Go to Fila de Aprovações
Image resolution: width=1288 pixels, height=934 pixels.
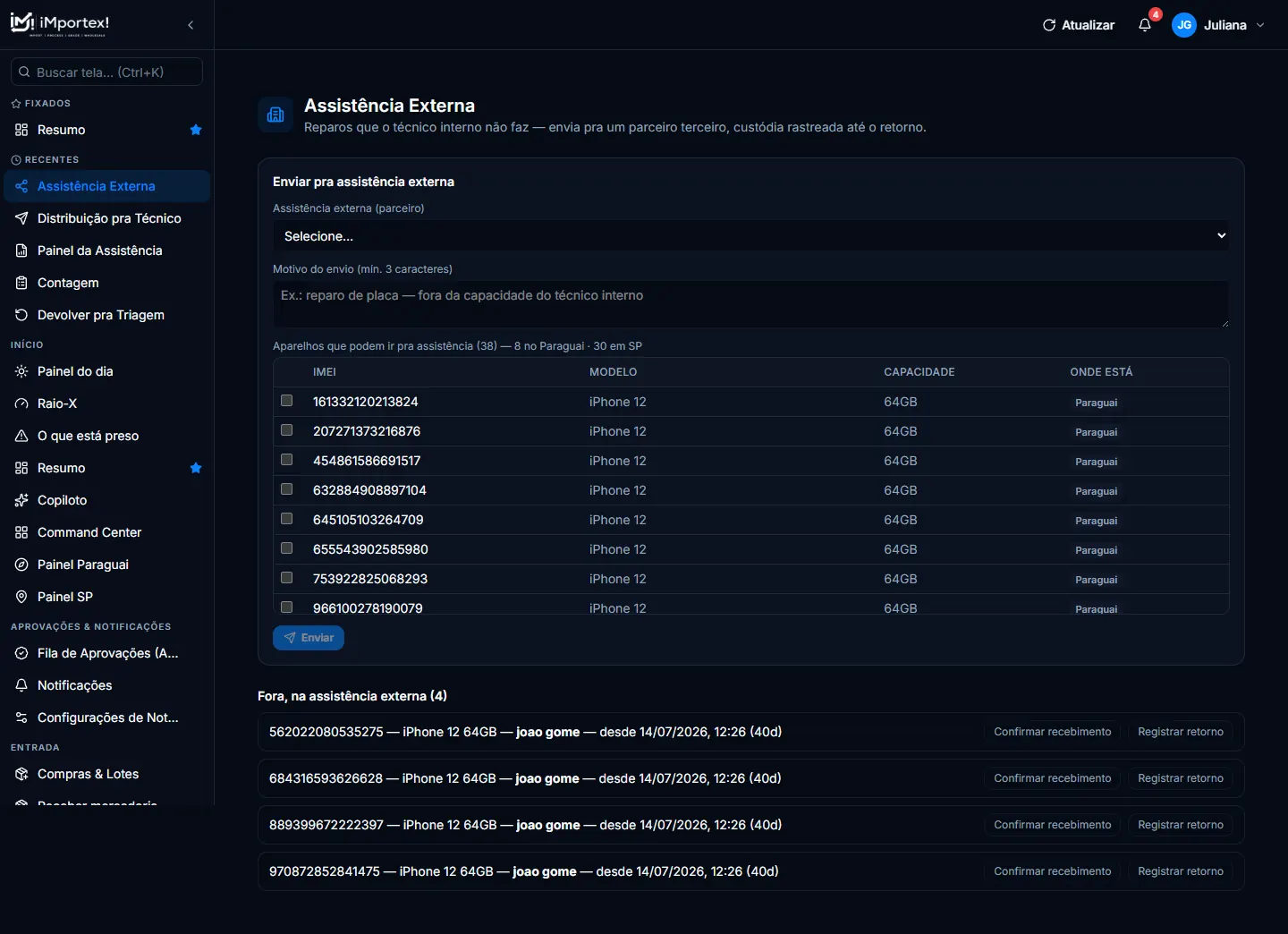(x=107, y=653)
